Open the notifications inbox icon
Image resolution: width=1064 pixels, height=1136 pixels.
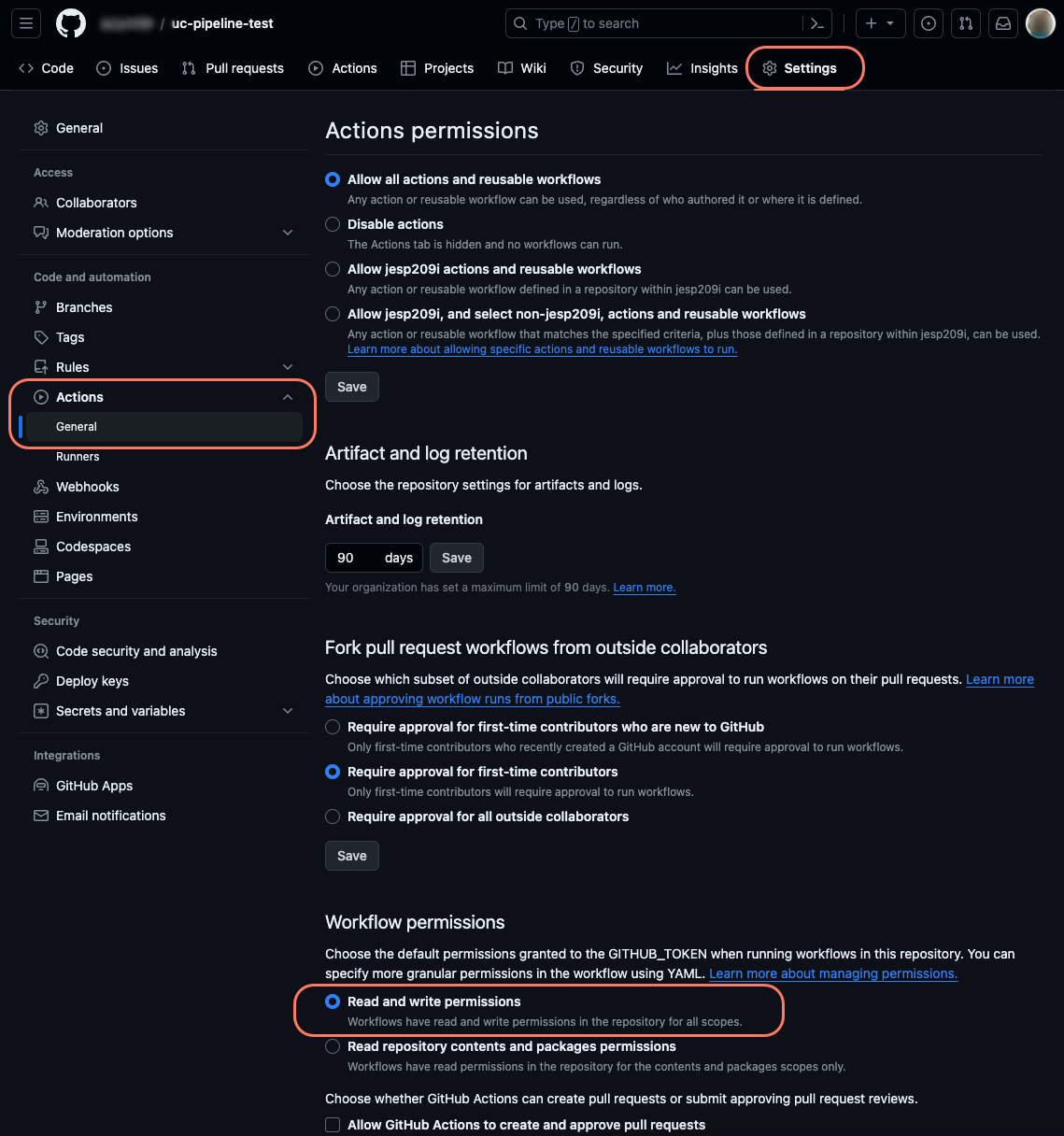(x=1003, y=23)
